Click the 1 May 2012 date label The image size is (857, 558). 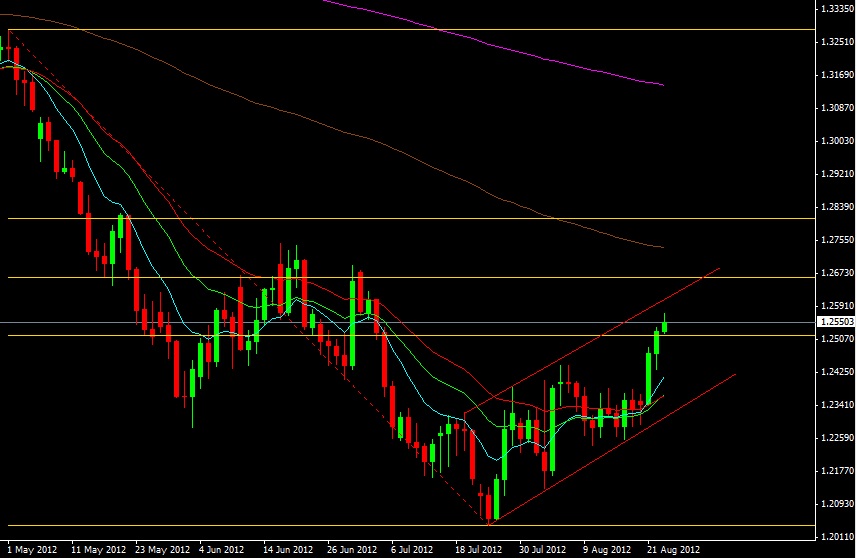32,549
